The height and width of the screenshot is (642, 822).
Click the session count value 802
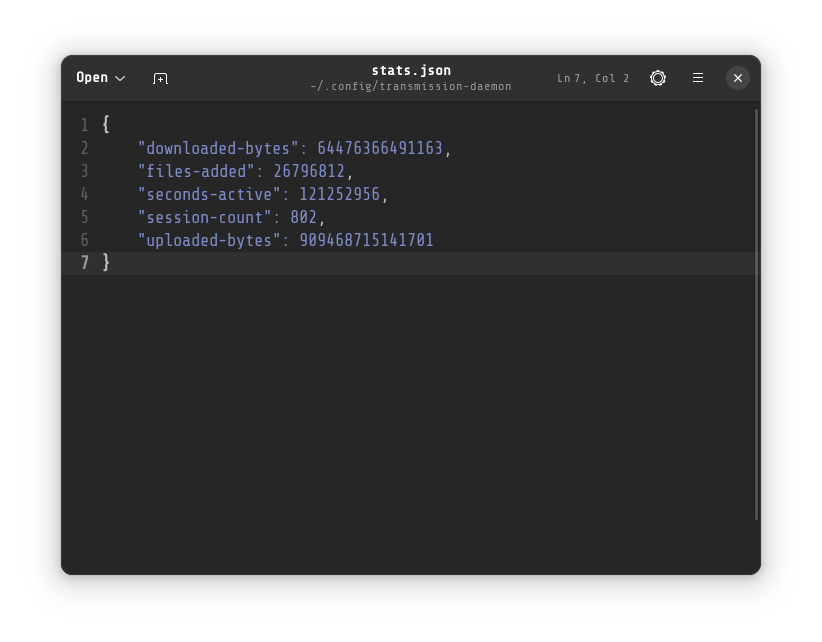click(303, 217)
